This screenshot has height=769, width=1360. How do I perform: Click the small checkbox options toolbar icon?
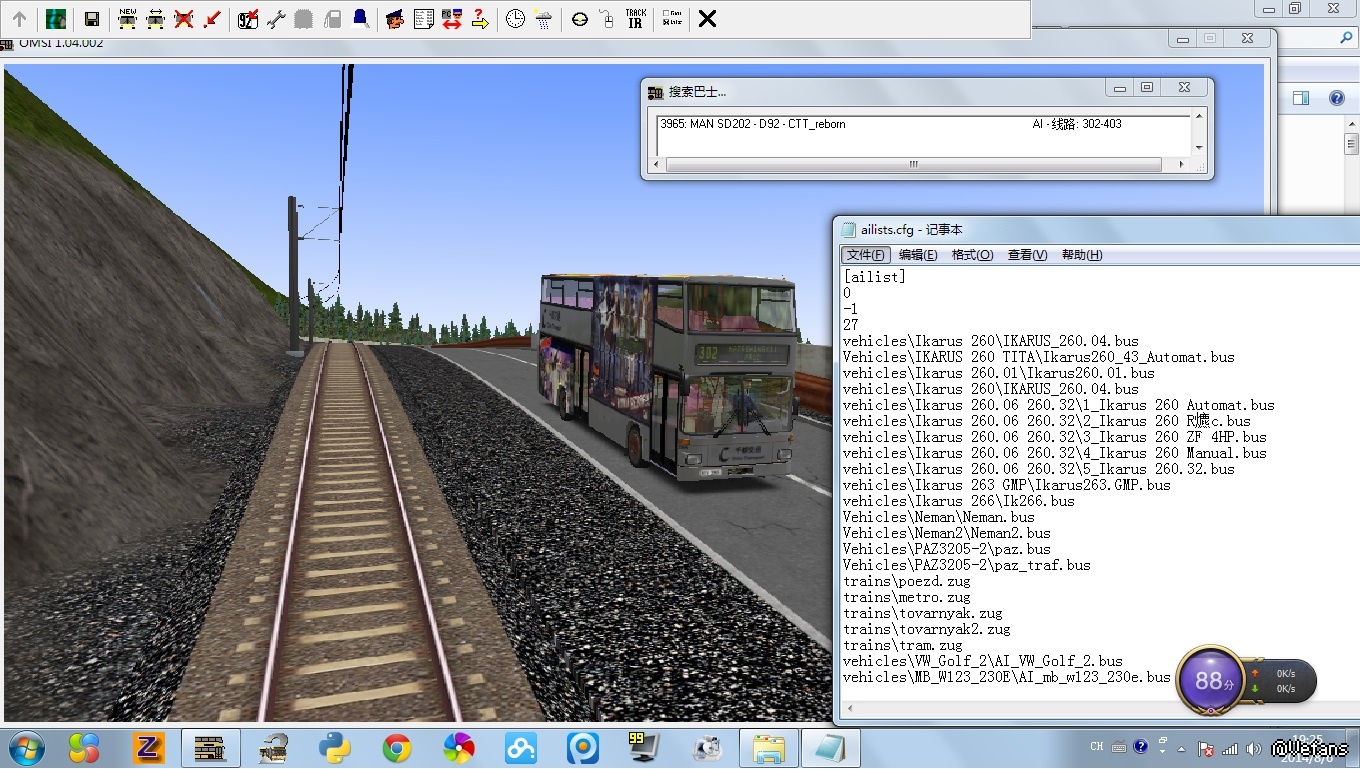point(671,19)
